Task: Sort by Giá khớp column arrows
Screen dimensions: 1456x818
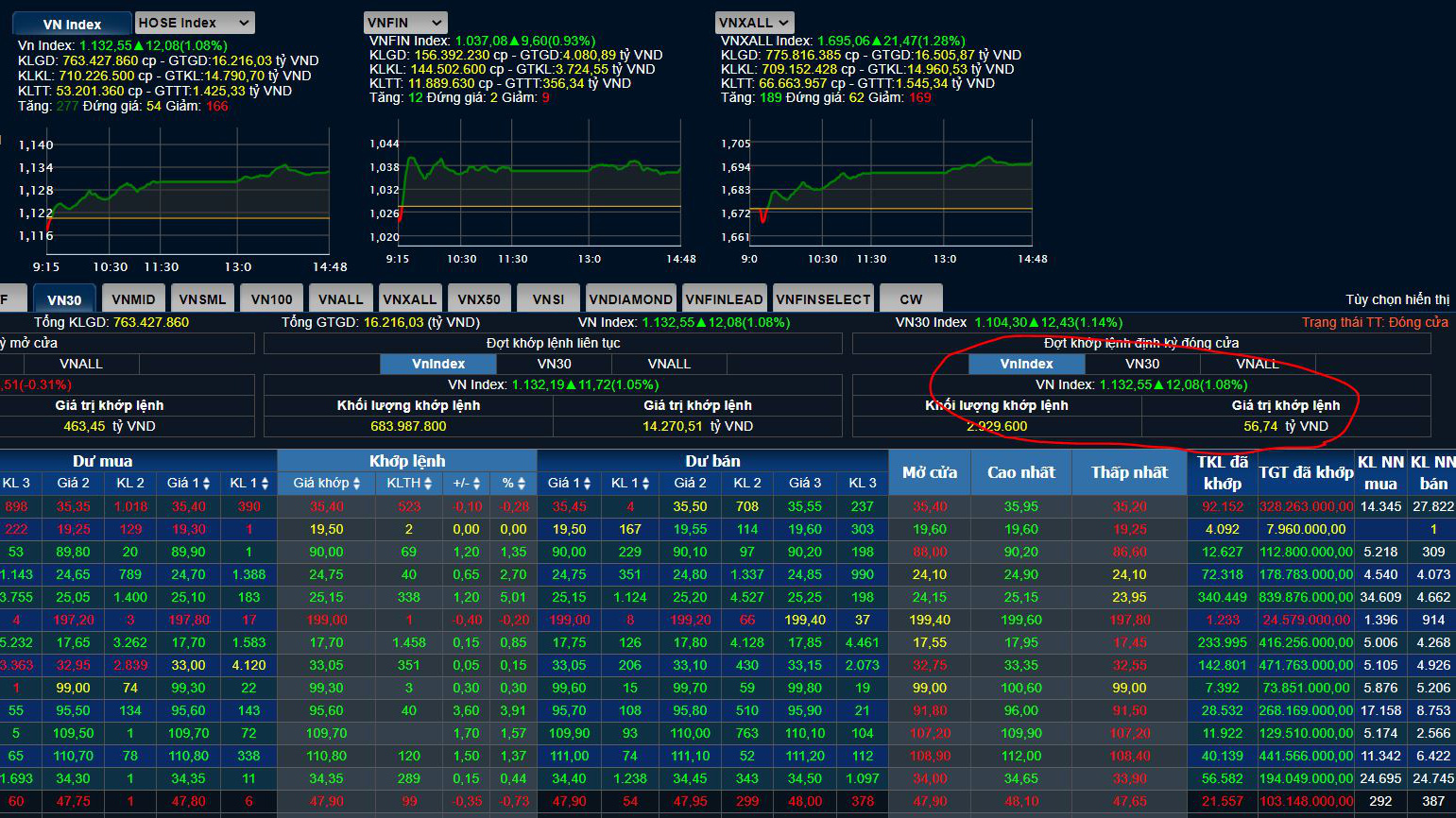Action: pyautogui.click(x=356, y=484)
